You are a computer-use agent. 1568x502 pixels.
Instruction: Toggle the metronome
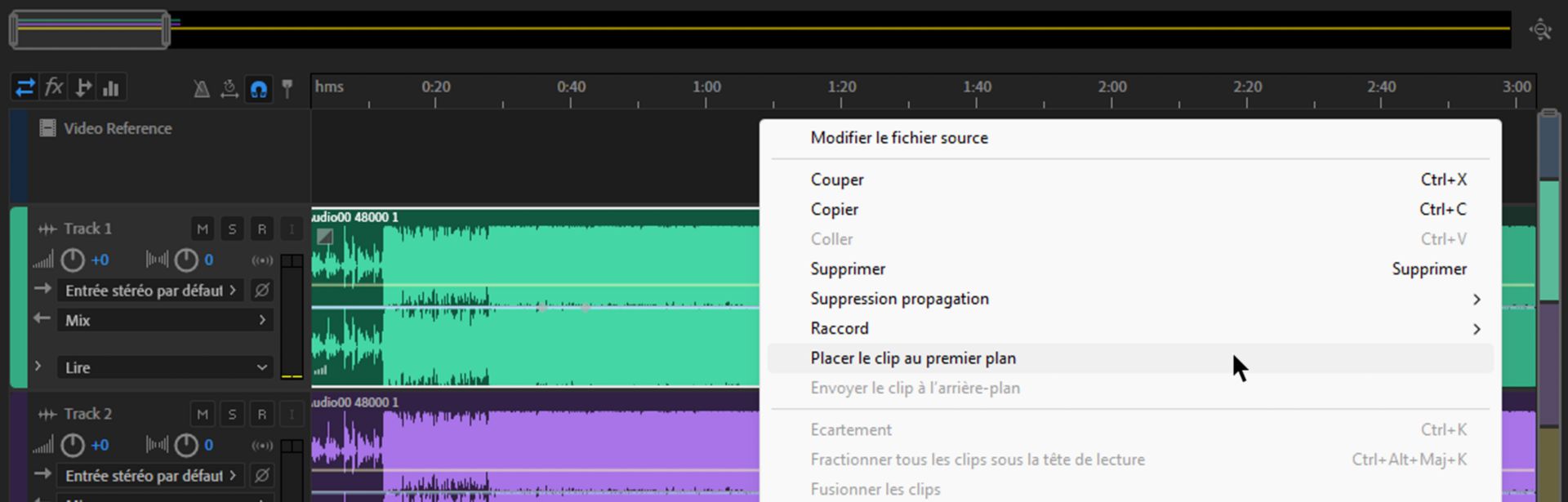201,89
